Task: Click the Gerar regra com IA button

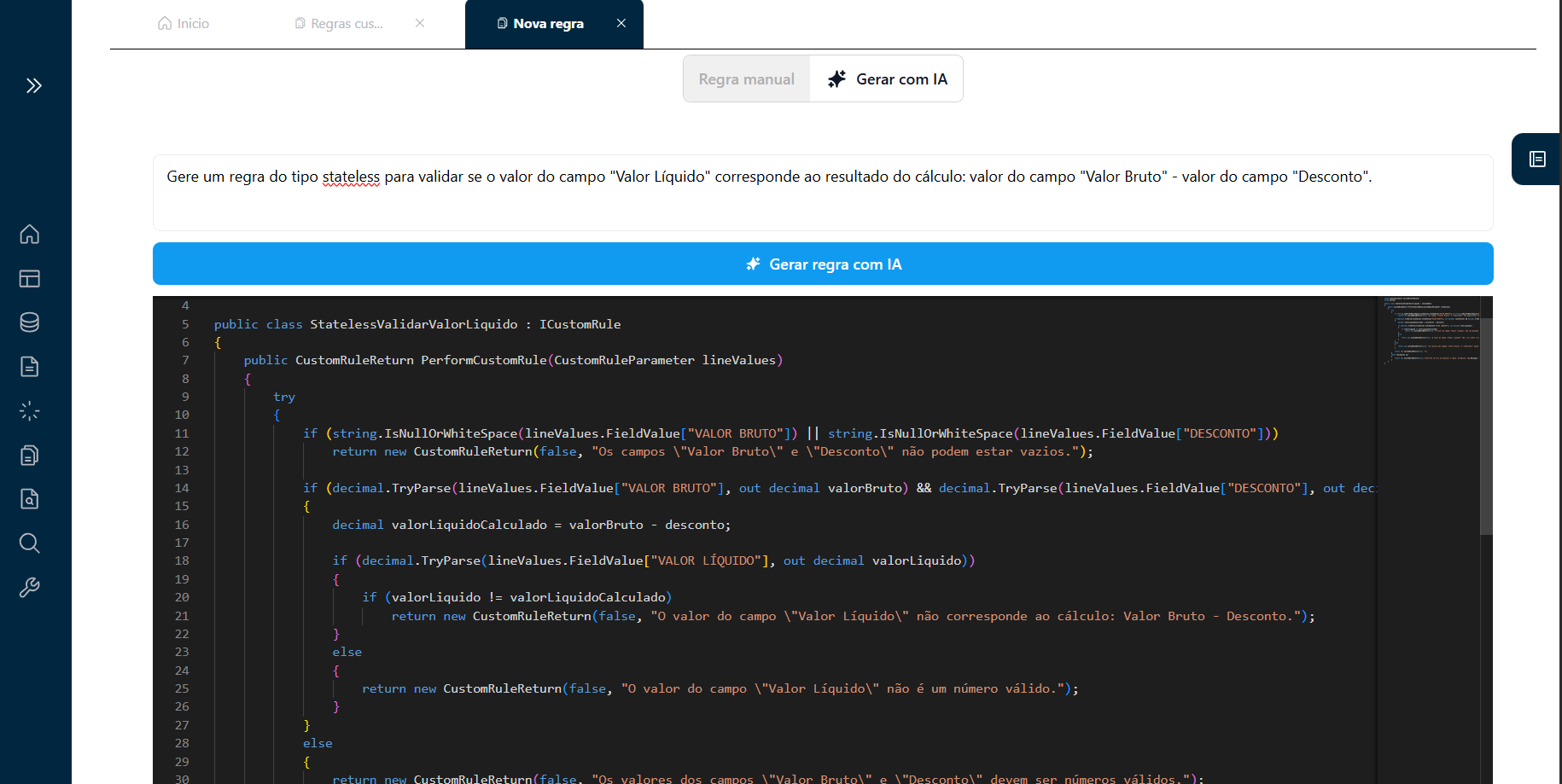Action: pos(822,264)
